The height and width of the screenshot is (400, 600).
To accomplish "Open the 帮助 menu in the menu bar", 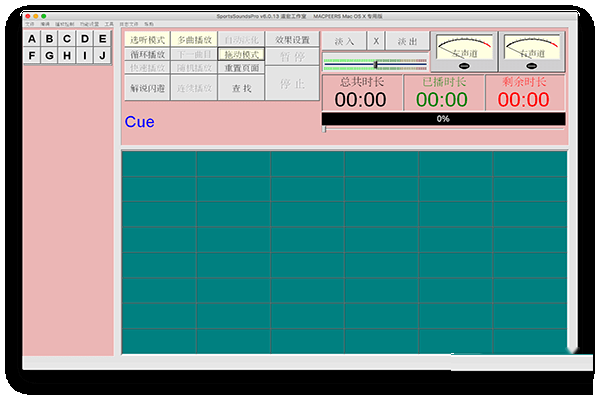I will pos(149,24).
